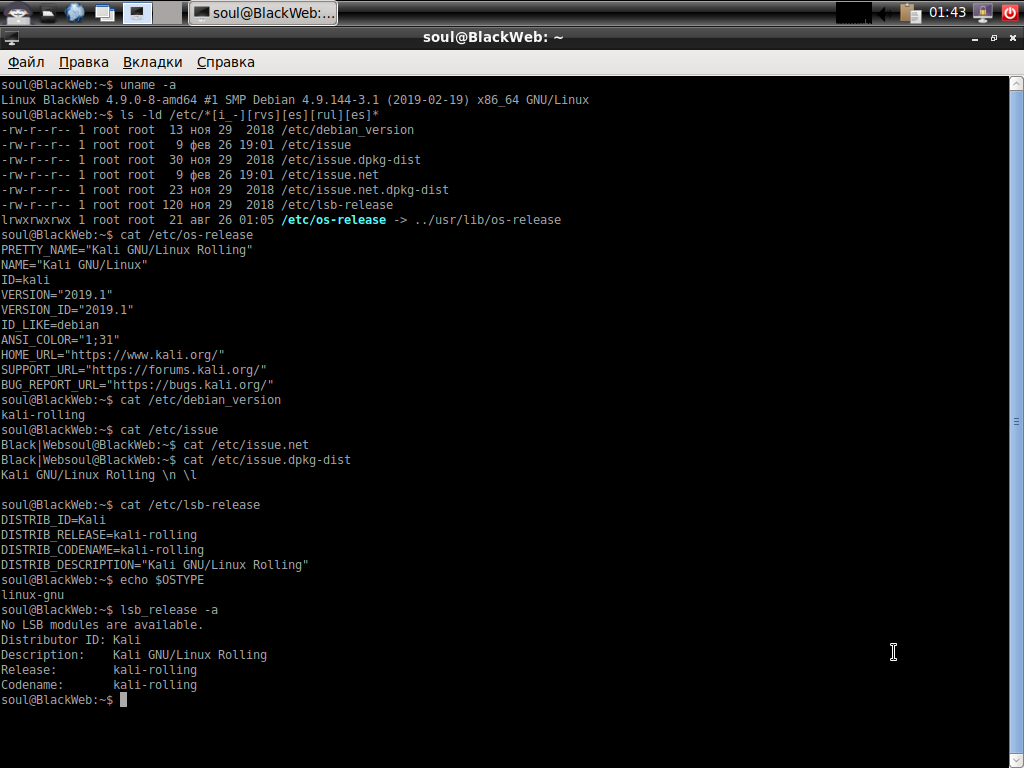Click the terminal vertical scrollbar thumb
The height and width of the screenshot is (768, 1024).
point(1016,421)
